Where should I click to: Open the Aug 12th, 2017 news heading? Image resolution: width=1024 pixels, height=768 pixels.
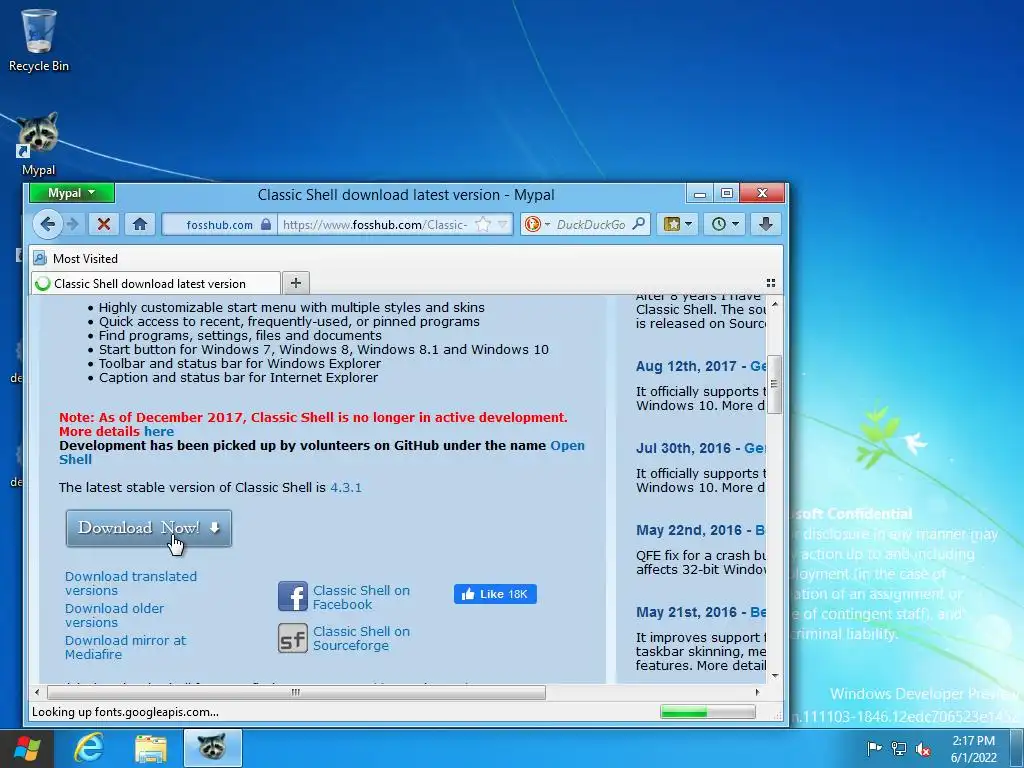click(701, 366)
